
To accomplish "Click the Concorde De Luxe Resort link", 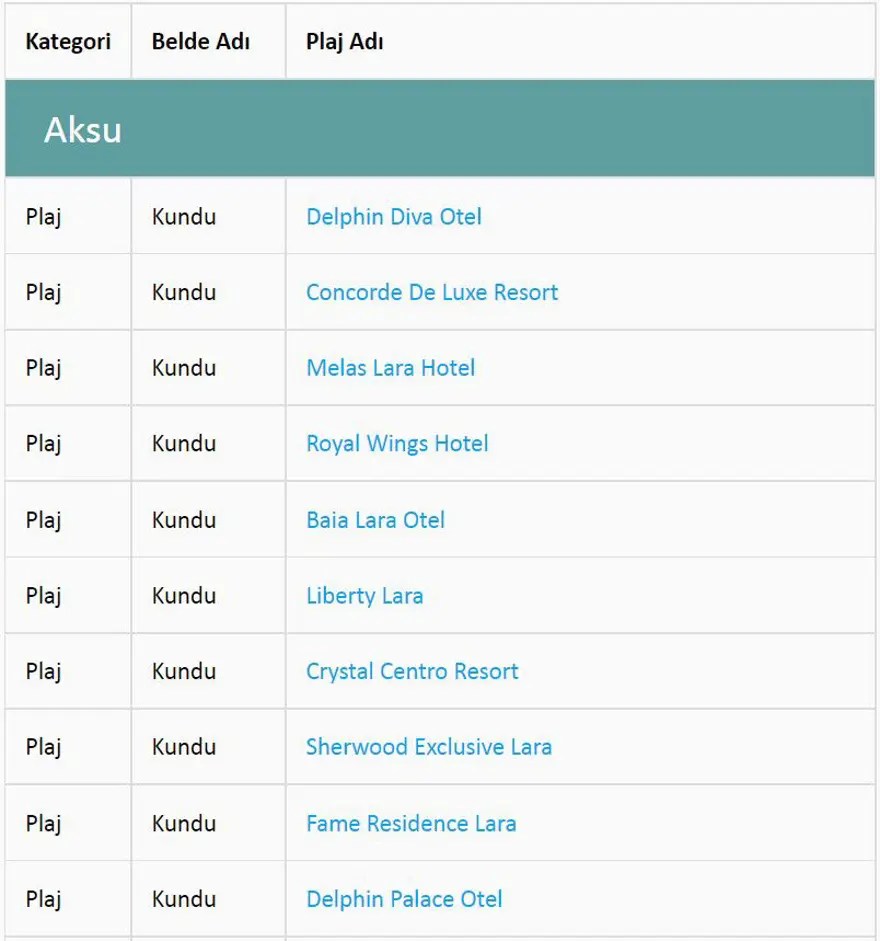I will point(431,293).
